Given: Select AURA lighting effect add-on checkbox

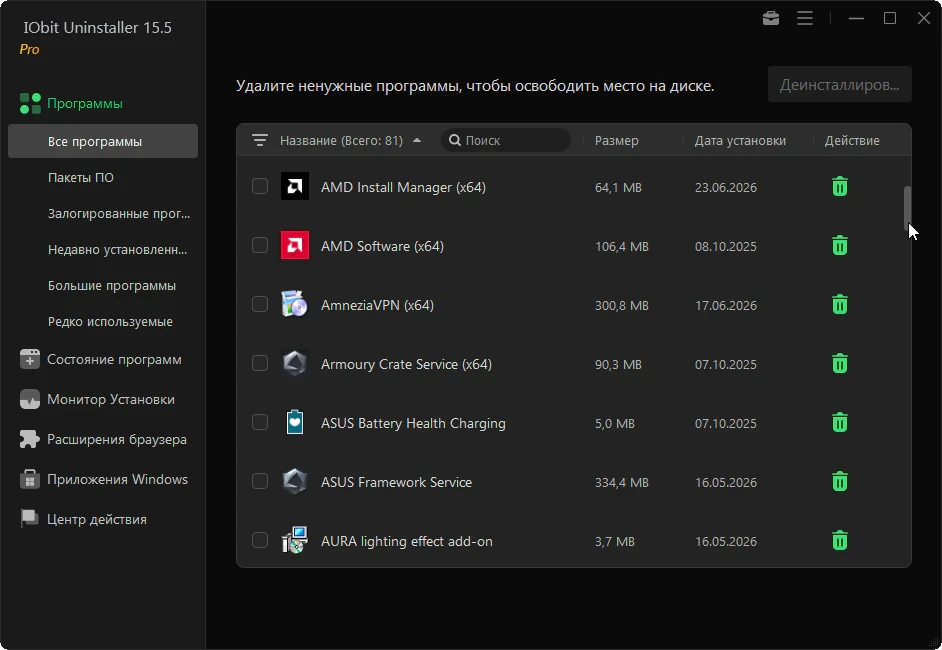Looking at the screenshot, I should coord(260,540).
